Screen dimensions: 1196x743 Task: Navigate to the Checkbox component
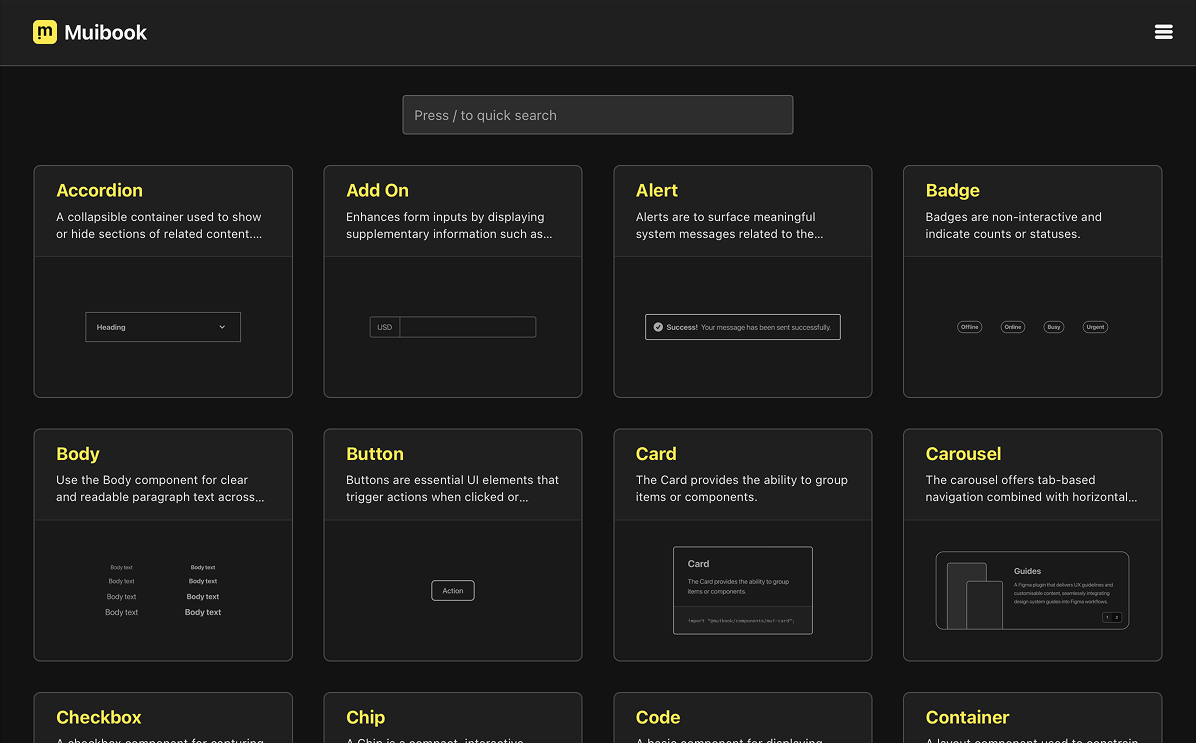[99, 717]
